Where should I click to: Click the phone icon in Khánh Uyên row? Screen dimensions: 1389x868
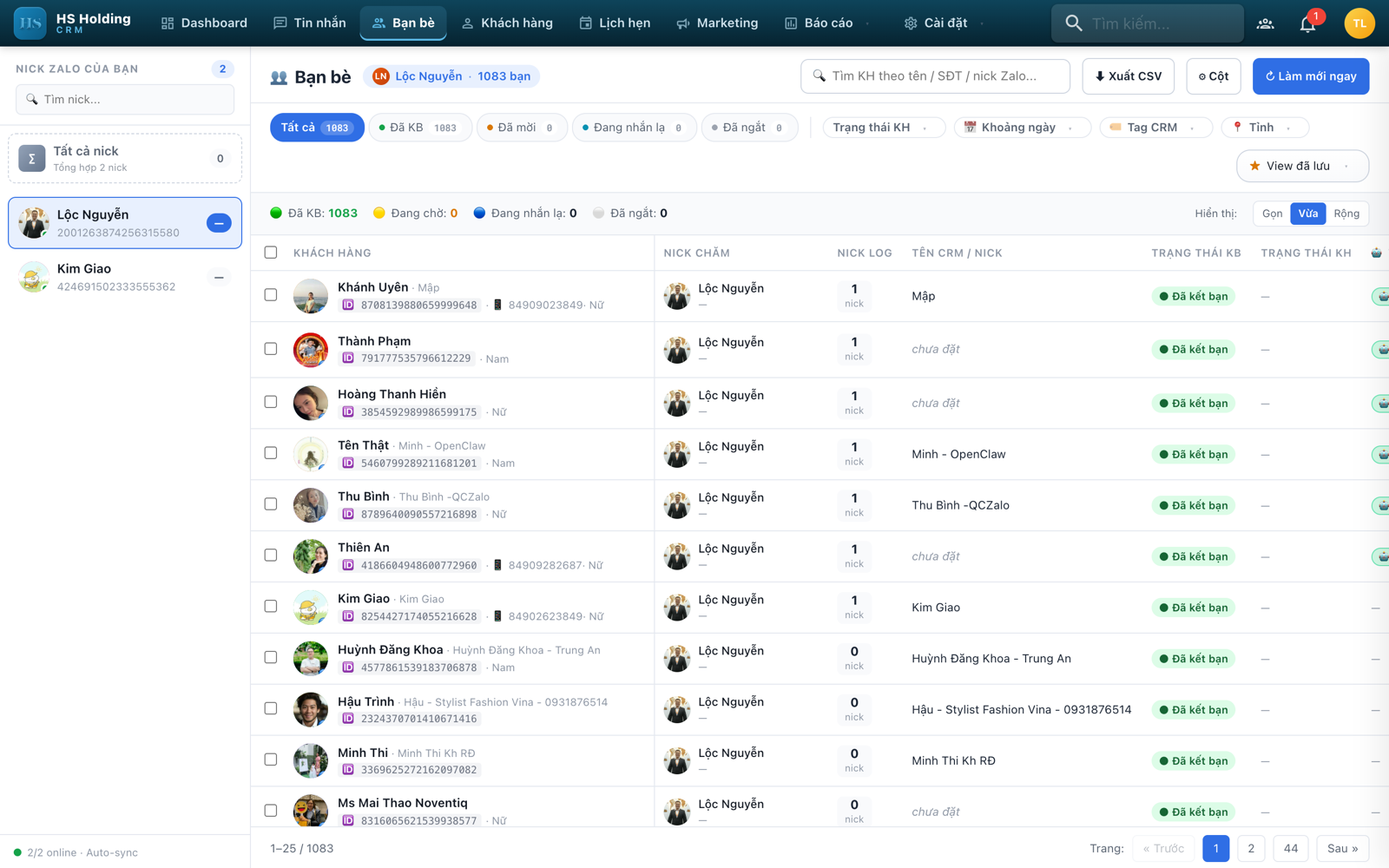click(497, 305)
